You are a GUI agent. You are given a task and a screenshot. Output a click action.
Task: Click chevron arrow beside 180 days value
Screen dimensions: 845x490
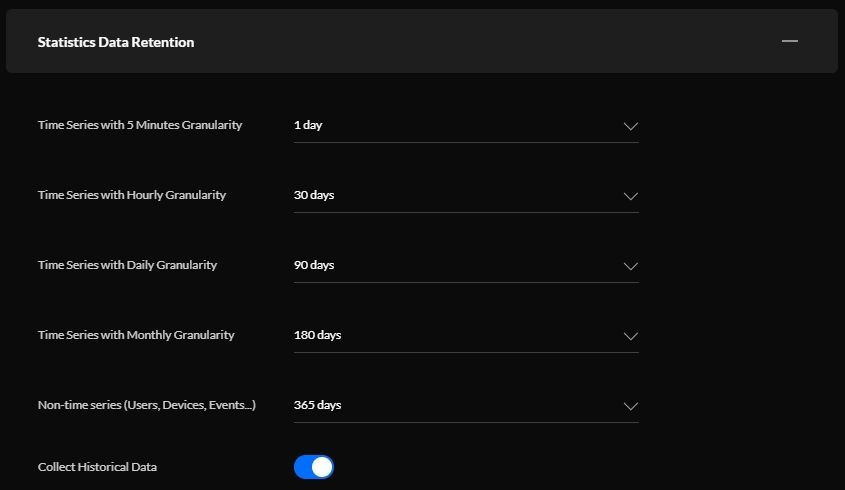click(630, 336)
